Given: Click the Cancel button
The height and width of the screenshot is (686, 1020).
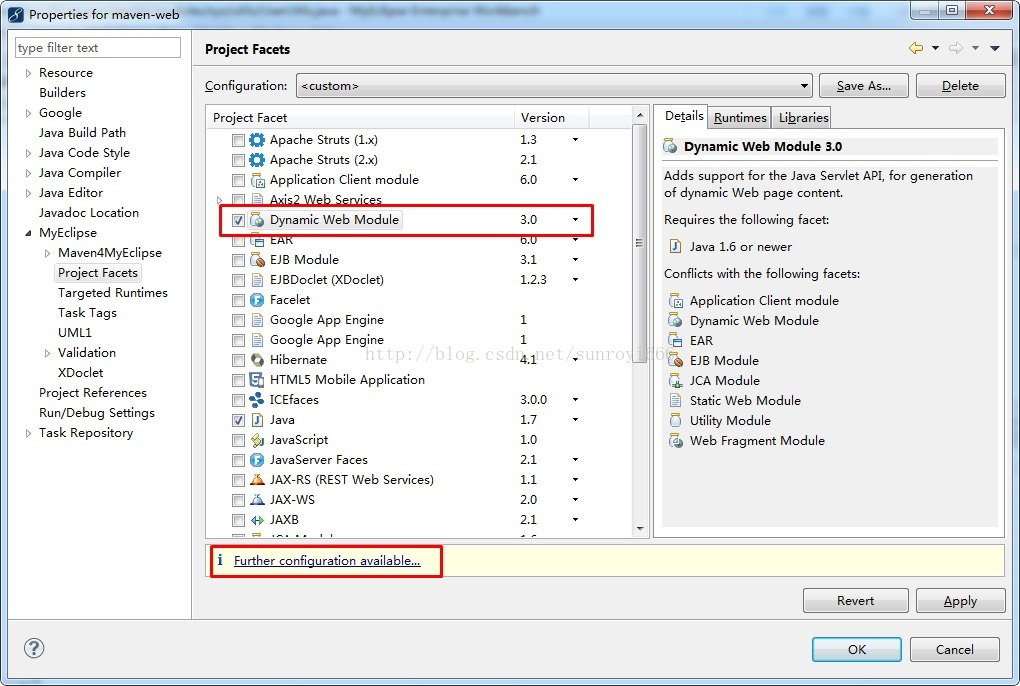Looking at the screenshot, I should tap(954, 650).
